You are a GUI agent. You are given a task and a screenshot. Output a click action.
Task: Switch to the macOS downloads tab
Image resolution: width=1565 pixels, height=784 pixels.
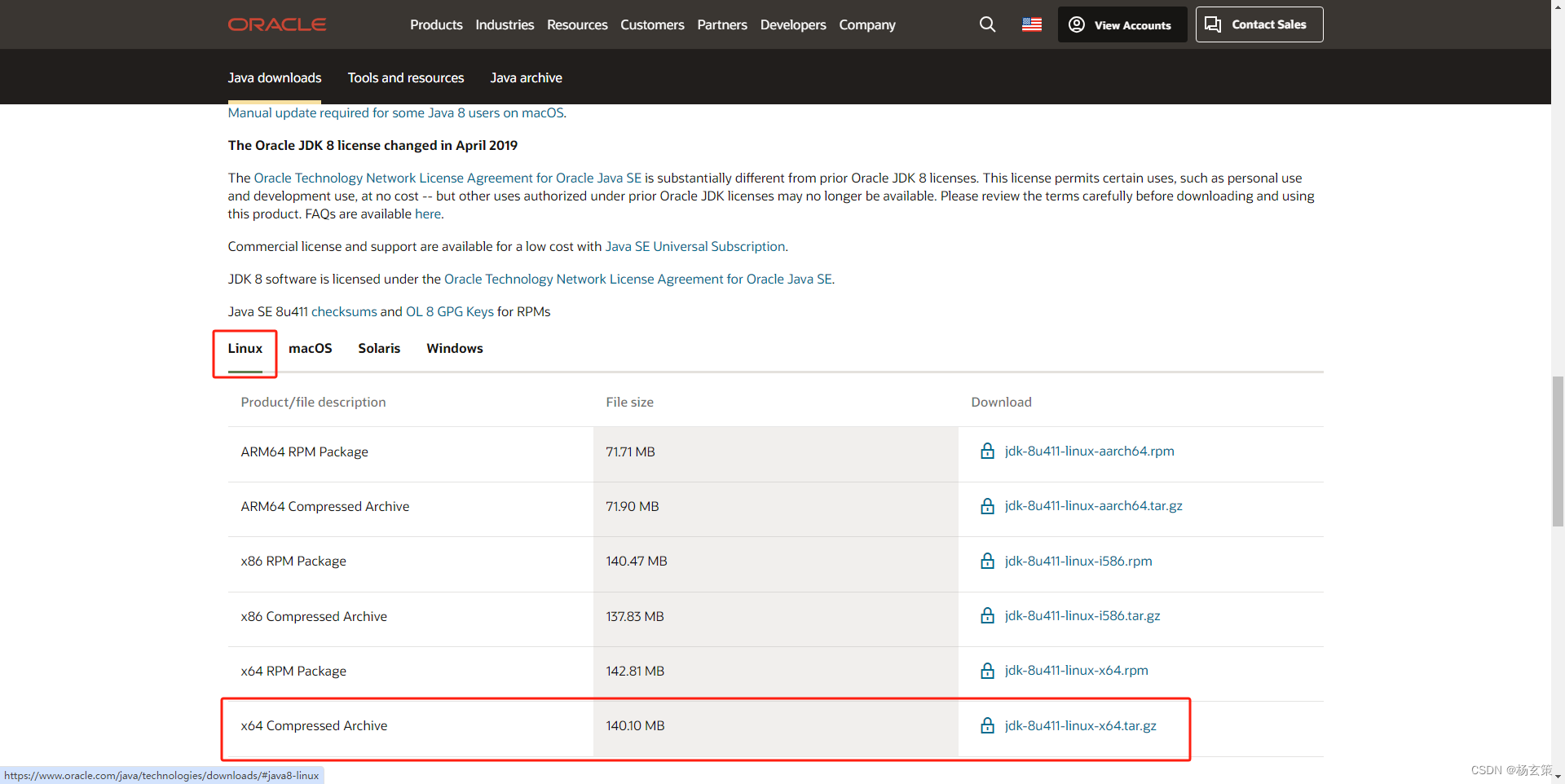[310, 348]
